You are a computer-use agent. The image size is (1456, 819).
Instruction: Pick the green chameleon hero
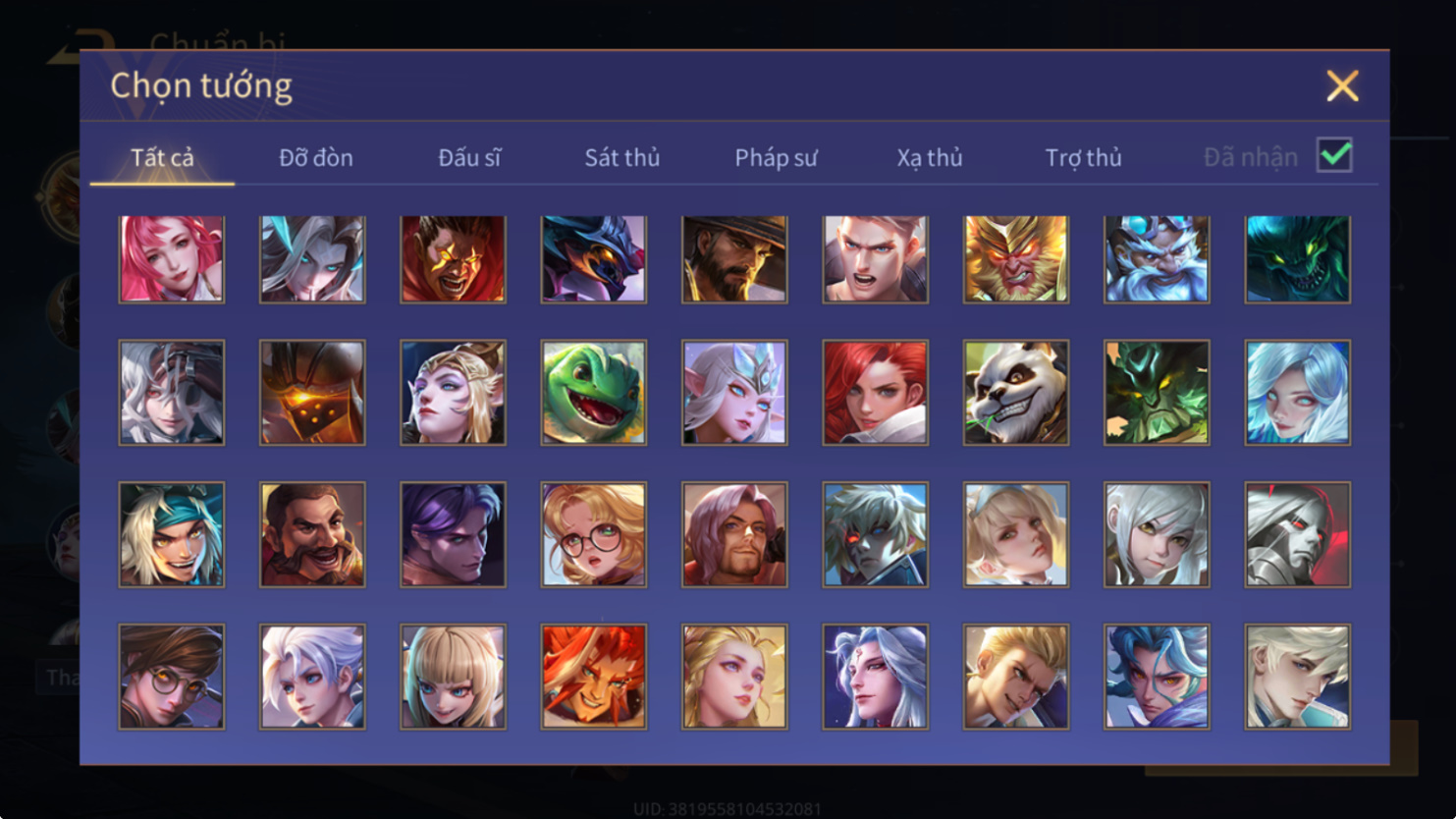[x=594, y=393]
